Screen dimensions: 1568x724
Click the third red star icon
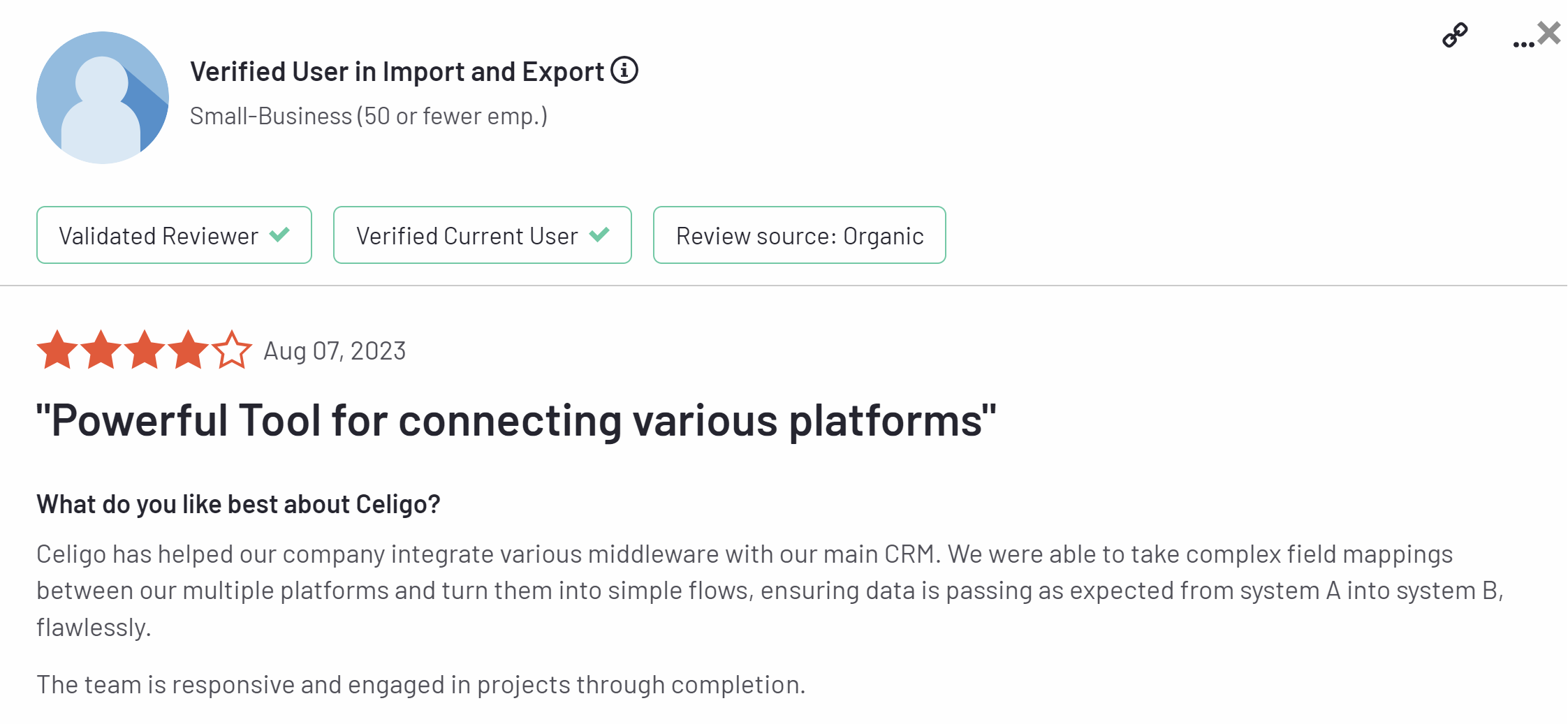click(x=145, y=349)
